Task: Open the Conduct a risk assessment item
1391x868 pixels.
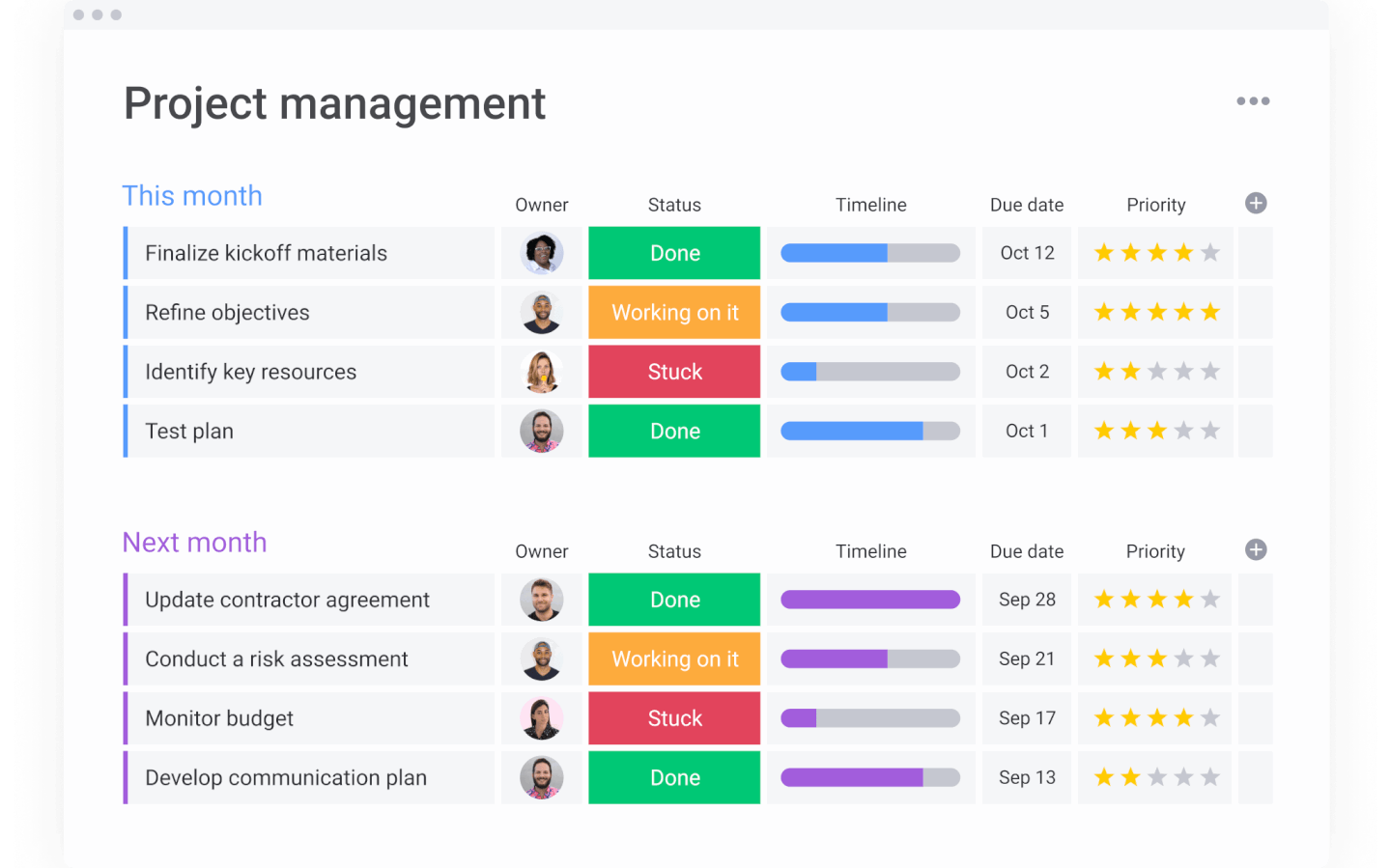Action: (x=311, y=658)
